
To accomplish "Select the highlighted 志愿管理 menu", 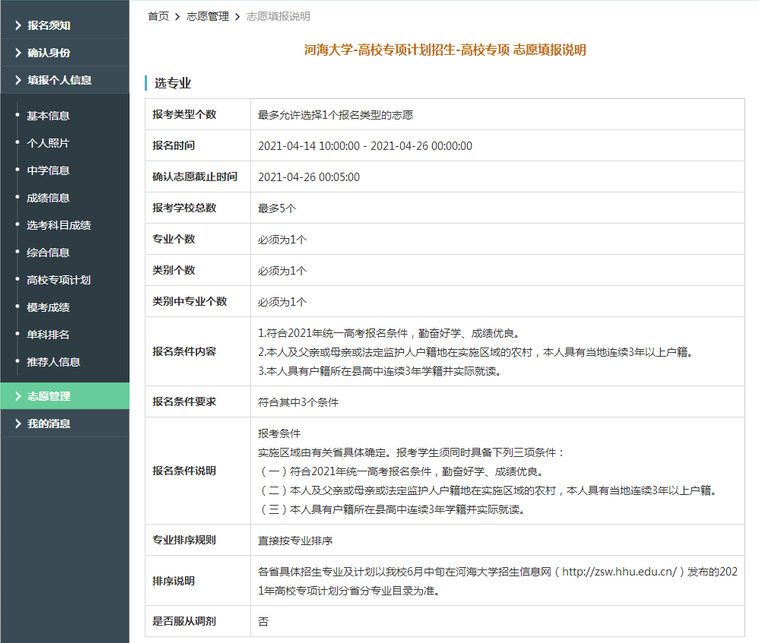I will [49, 396].
